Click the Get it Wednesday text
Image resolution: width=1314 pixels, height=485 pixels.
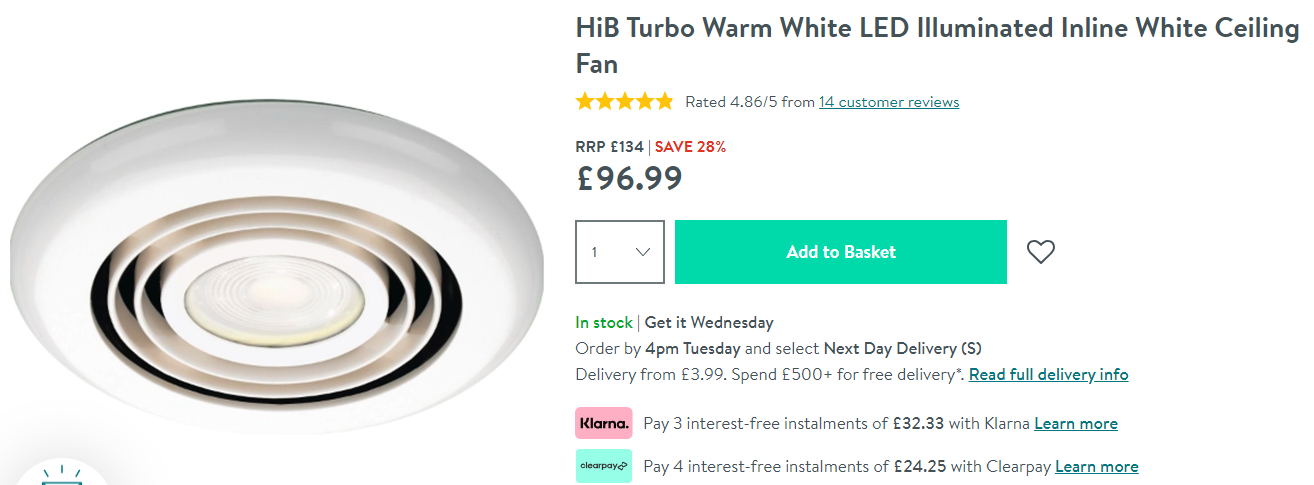coord(709,323)
